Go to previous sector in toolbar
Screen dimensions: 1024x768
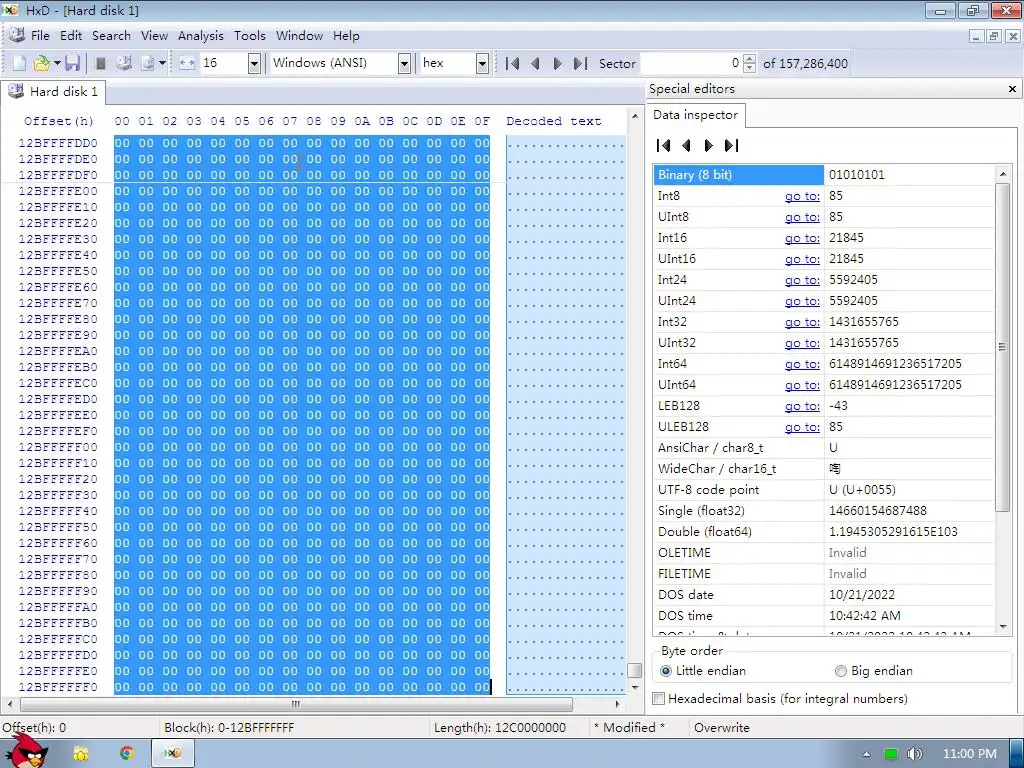(x=536, y=63)
